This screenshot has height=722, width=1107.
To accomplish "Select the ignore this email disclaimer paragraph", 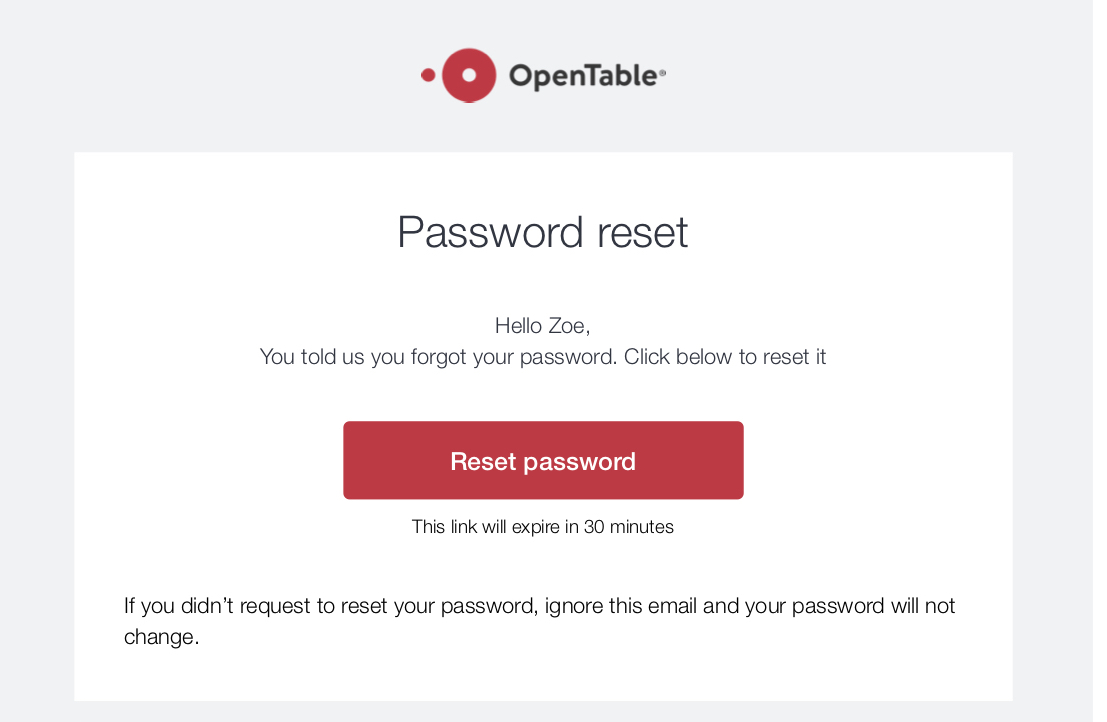I will (539, 620).
